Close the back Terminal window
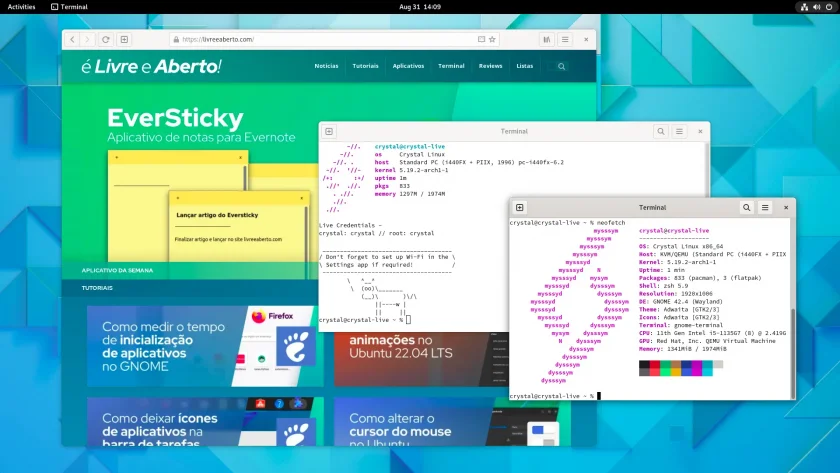 [x=700, y=131]
